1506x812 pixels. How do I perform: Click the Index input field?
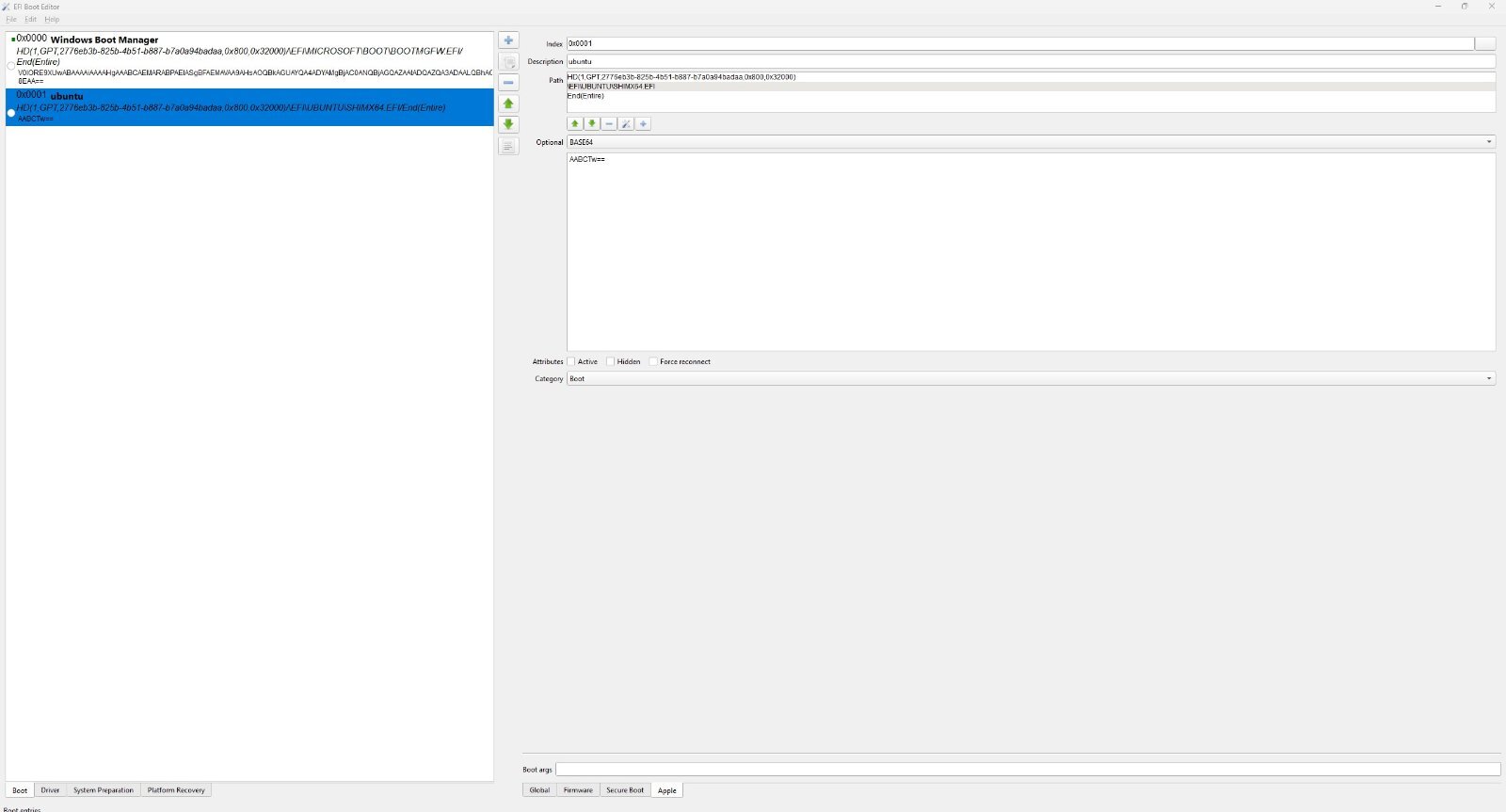[x=1020, y=43]
